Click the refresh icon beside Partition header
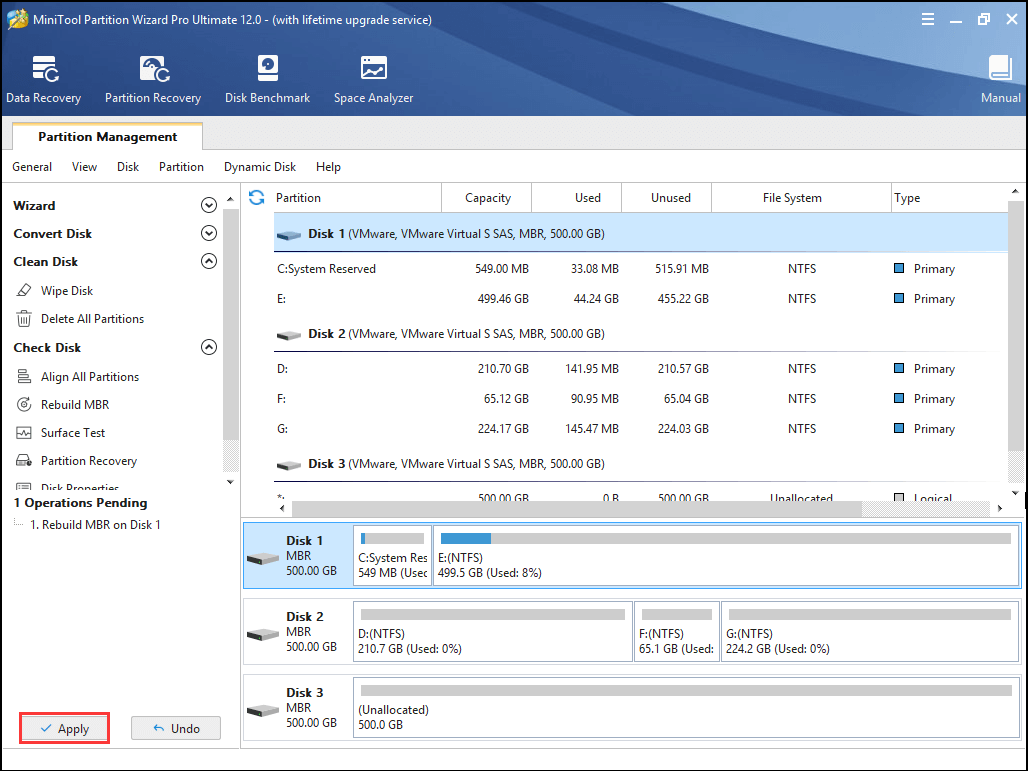1028x771 pixels. (256, 197)
